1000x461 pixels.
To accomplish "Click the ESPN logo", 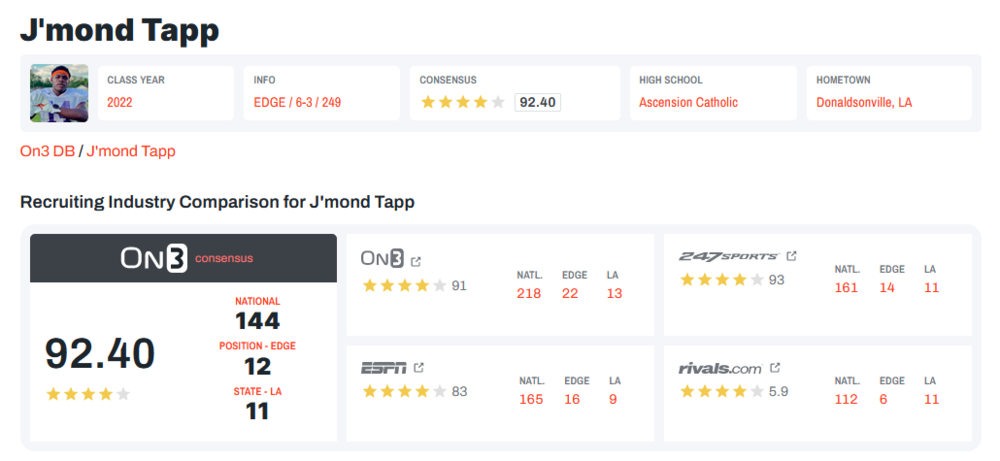I will (x=383, y=368).
